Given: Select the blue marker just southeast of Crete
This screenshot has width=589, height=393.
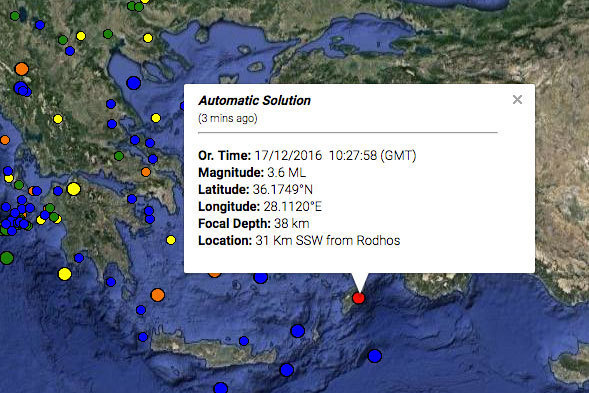Looking at the screenshot, I should [x=287, y=370].
